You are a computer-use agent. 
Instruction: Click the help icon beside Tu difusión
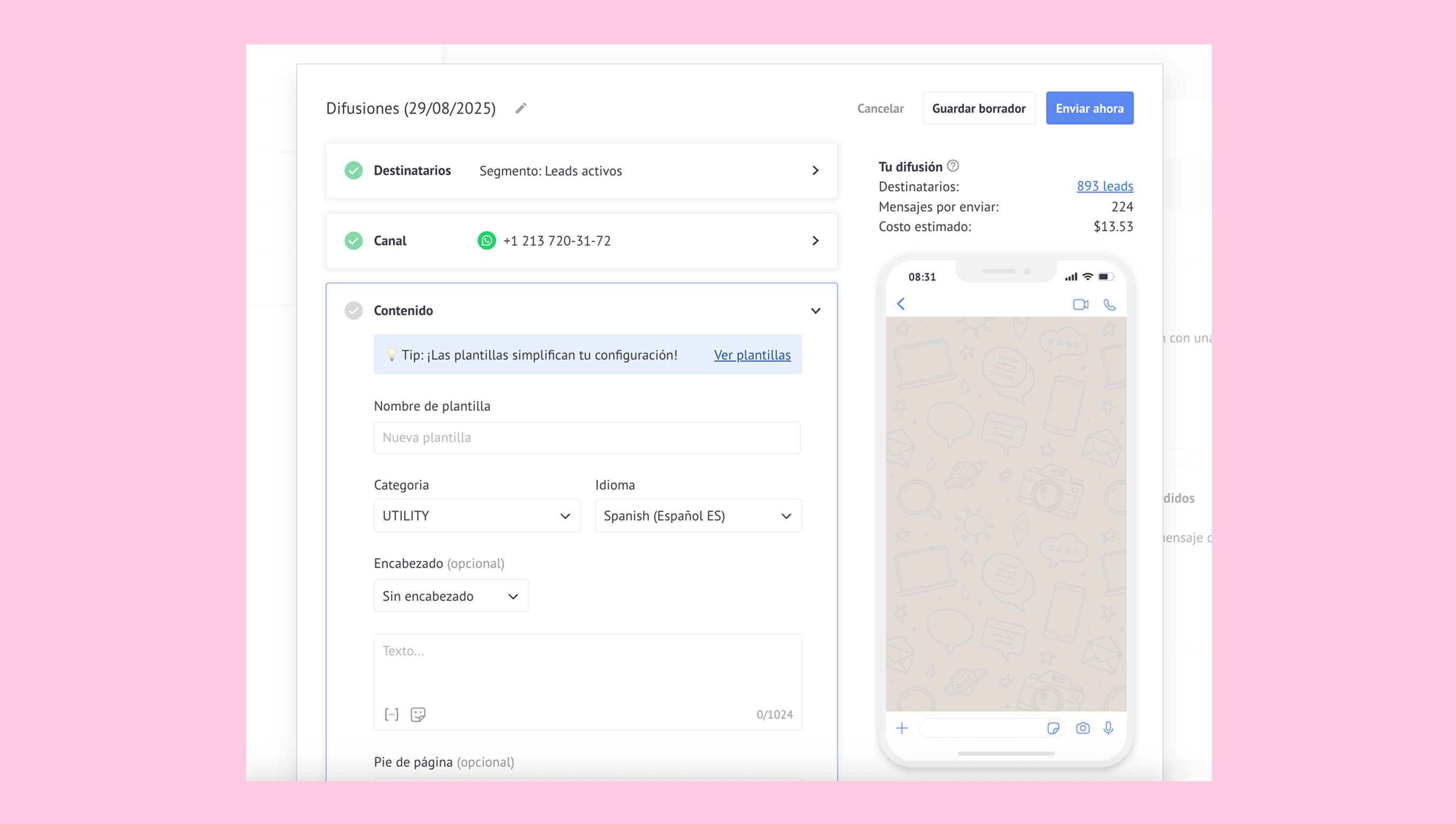953,166
